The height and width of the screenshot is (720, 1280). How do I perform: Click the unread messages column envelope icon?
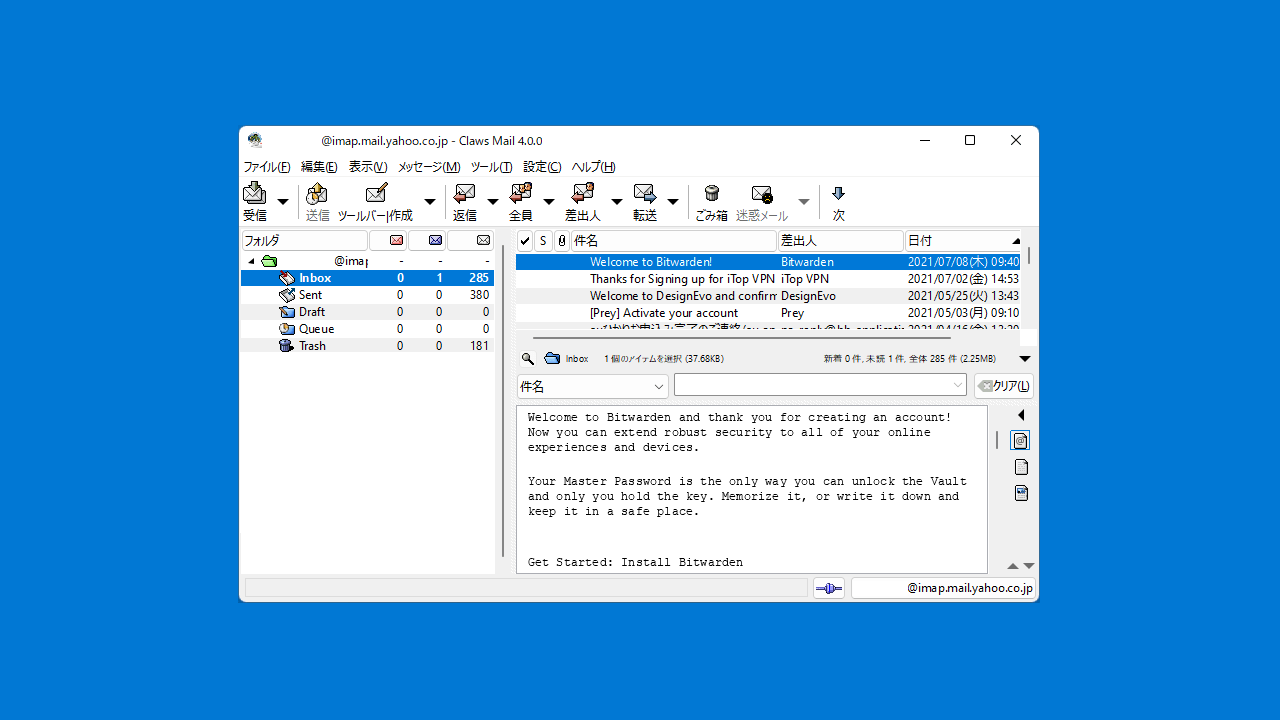tap(435, 240)
